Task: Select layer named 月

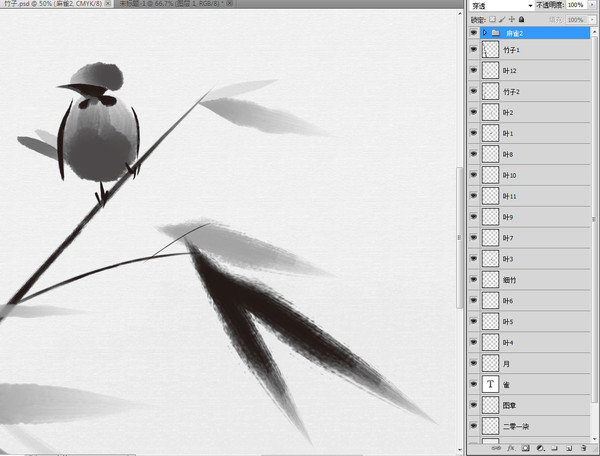Action: [x=536, y=363]
